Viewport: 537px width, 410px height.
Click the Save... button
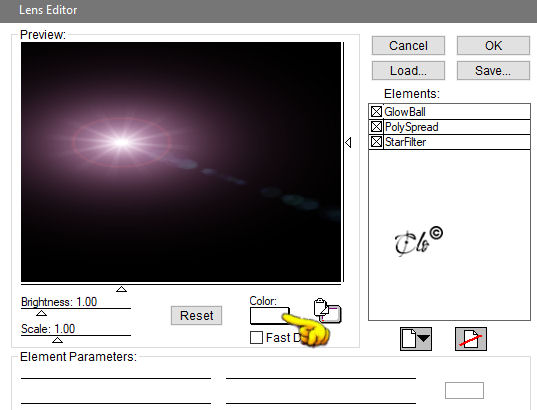click(493, 71)
